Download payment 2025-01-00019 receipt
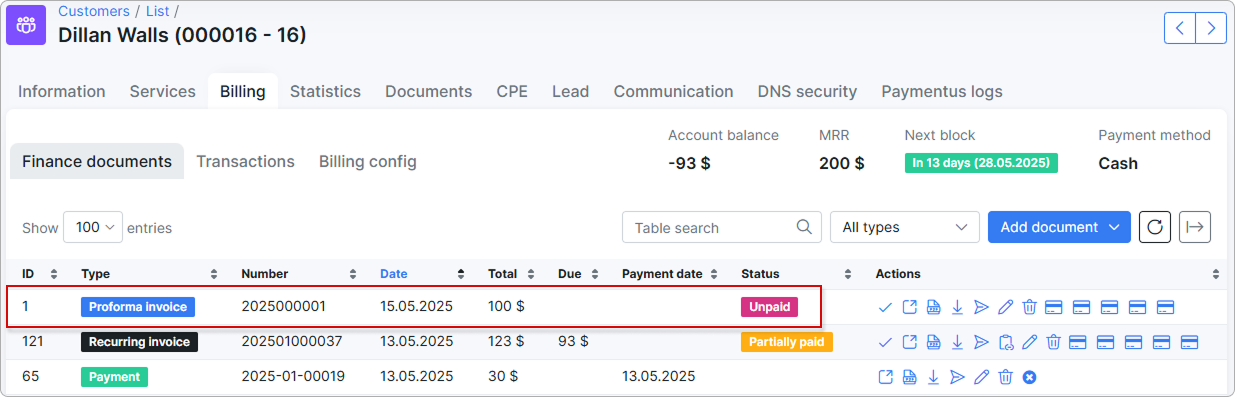 tap(933, 377)
